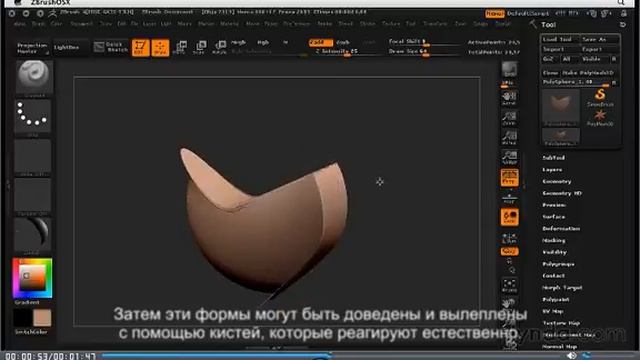Screen dimensions: 640x360
Task: Launch Quick Sketch
Action: [x=110, y=47]
